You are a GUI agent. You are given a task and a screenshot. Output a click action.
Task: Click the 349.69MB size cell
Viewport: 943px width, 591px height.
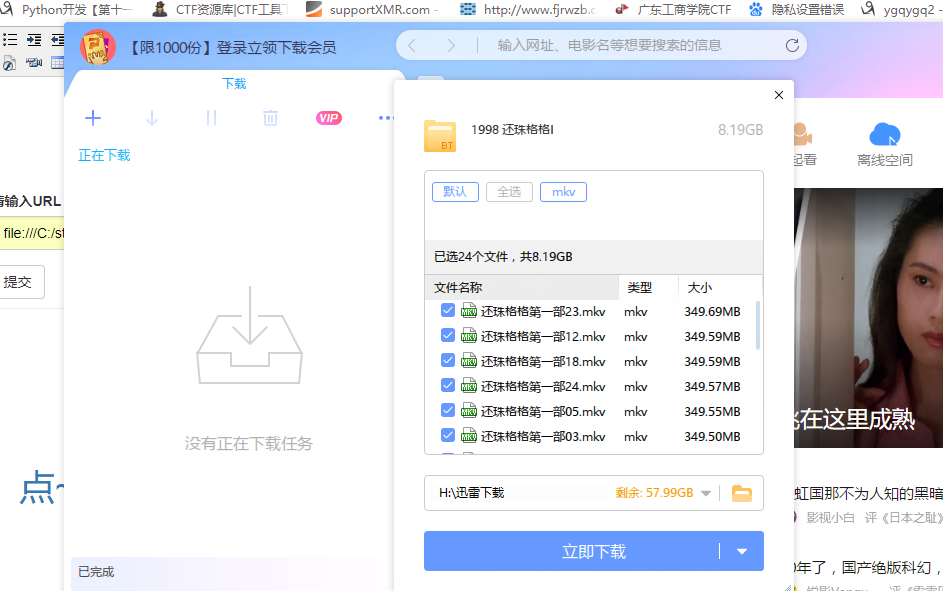[x=712, y=311]
